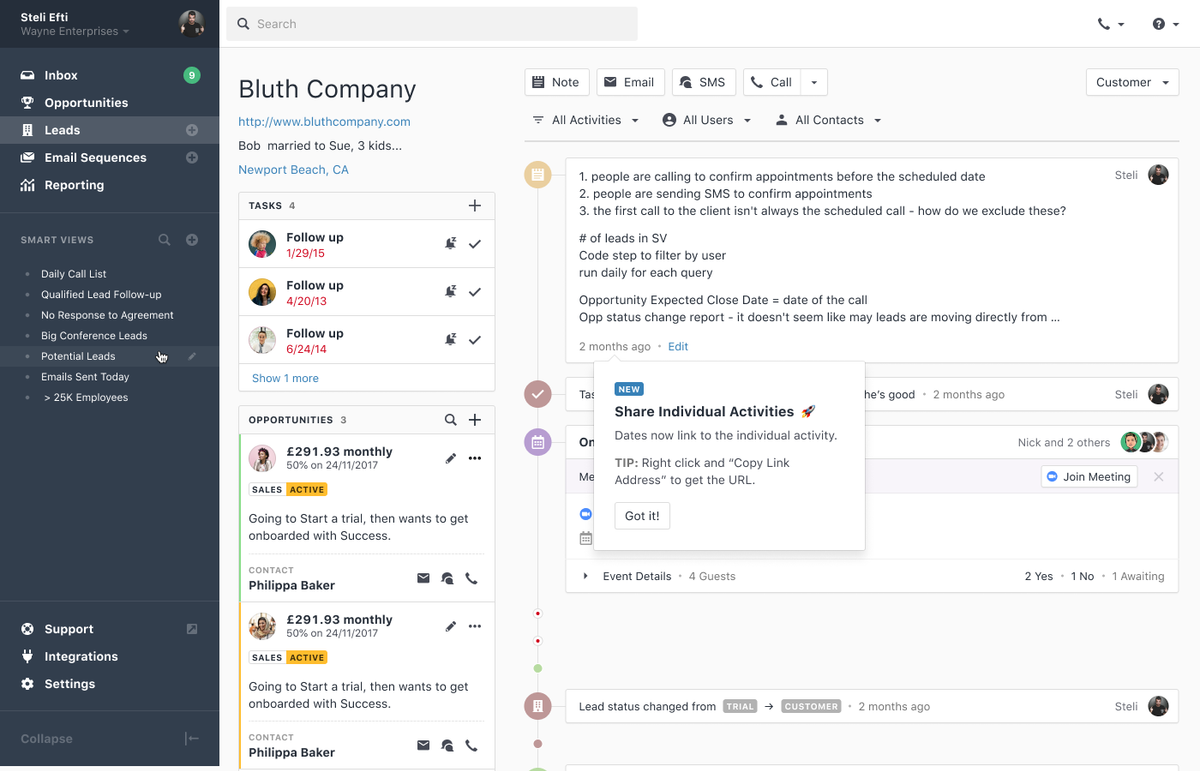
Task: Dismiss the popover with Got it!
Action: [642, 516]
